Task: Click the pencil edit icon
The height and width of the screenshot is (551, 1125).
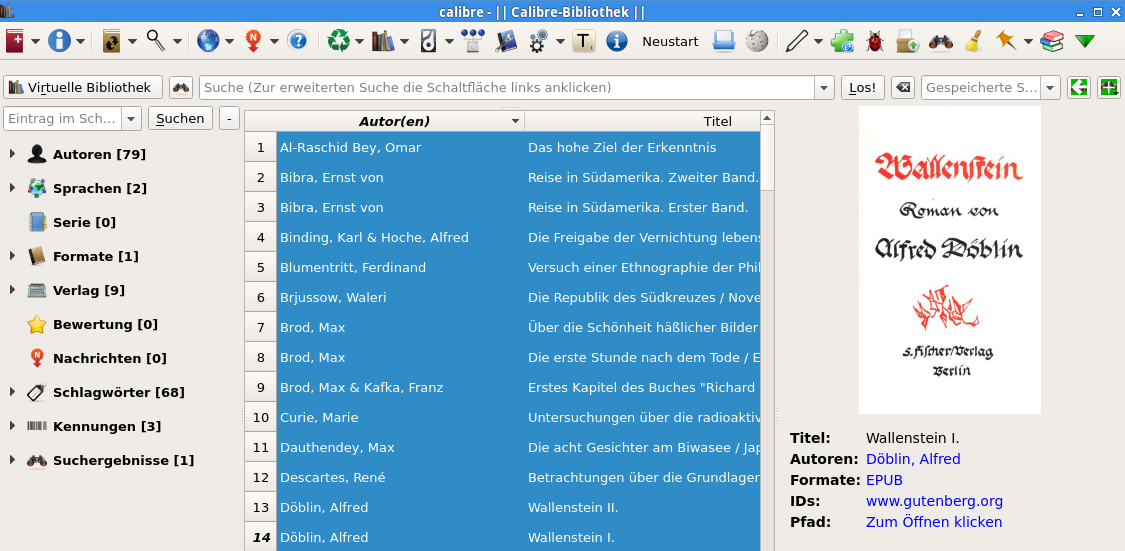Action: 796,41
